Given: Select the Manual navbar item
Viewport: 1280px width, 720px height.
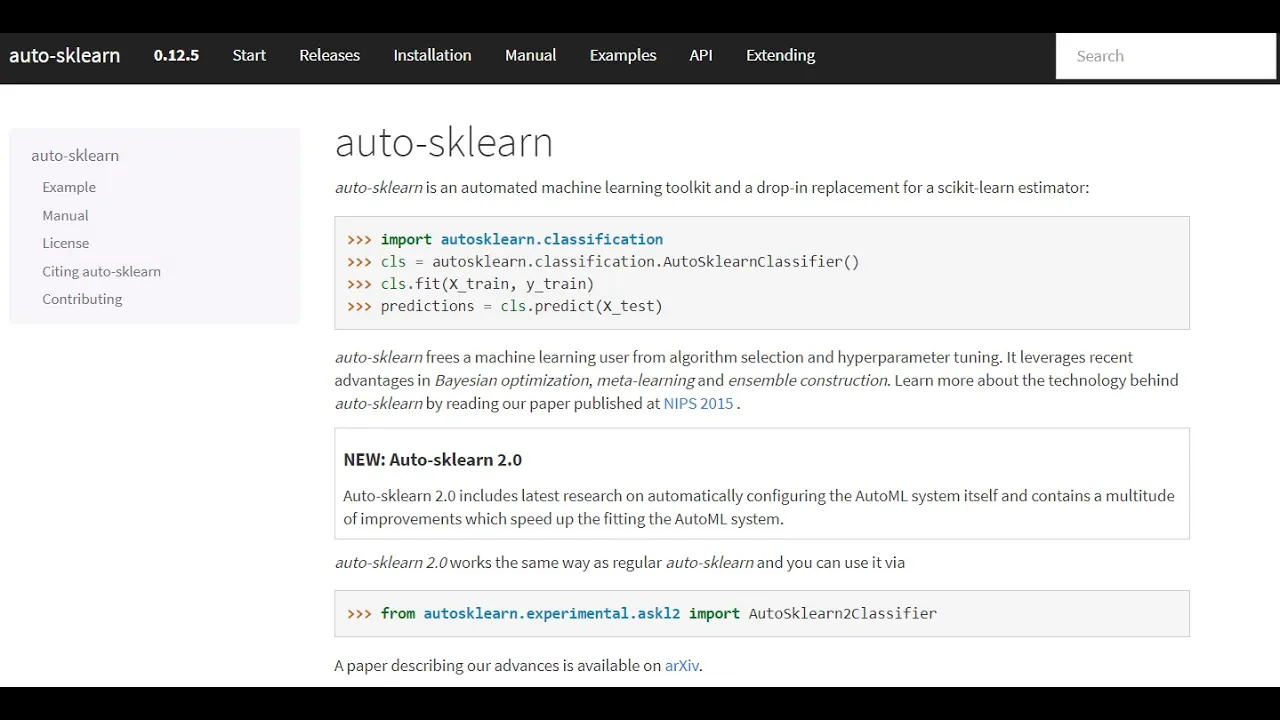Looking at the screenshot, I should (x=530, y=56).
